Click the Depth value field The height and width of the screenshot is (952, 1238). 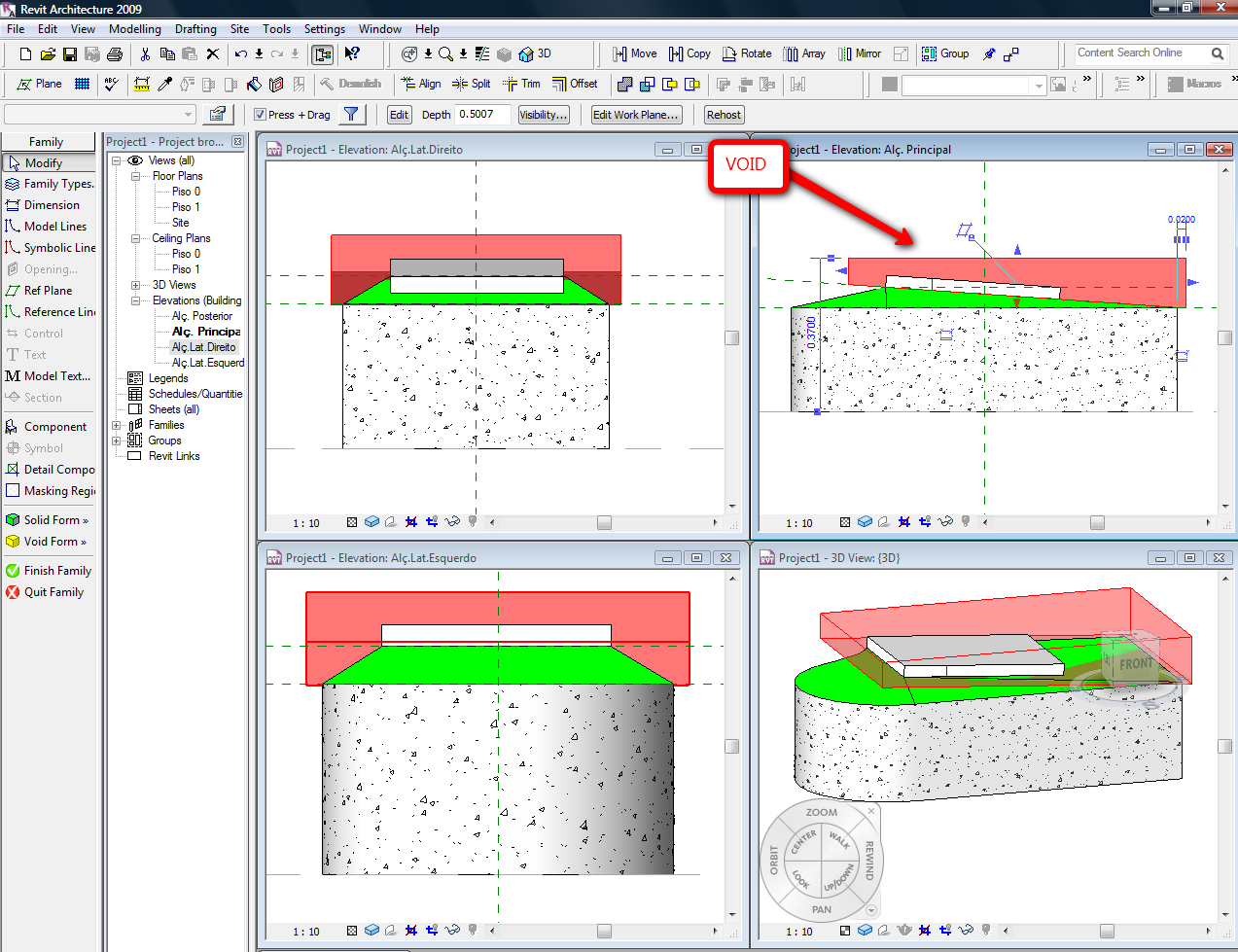point(482,115)
